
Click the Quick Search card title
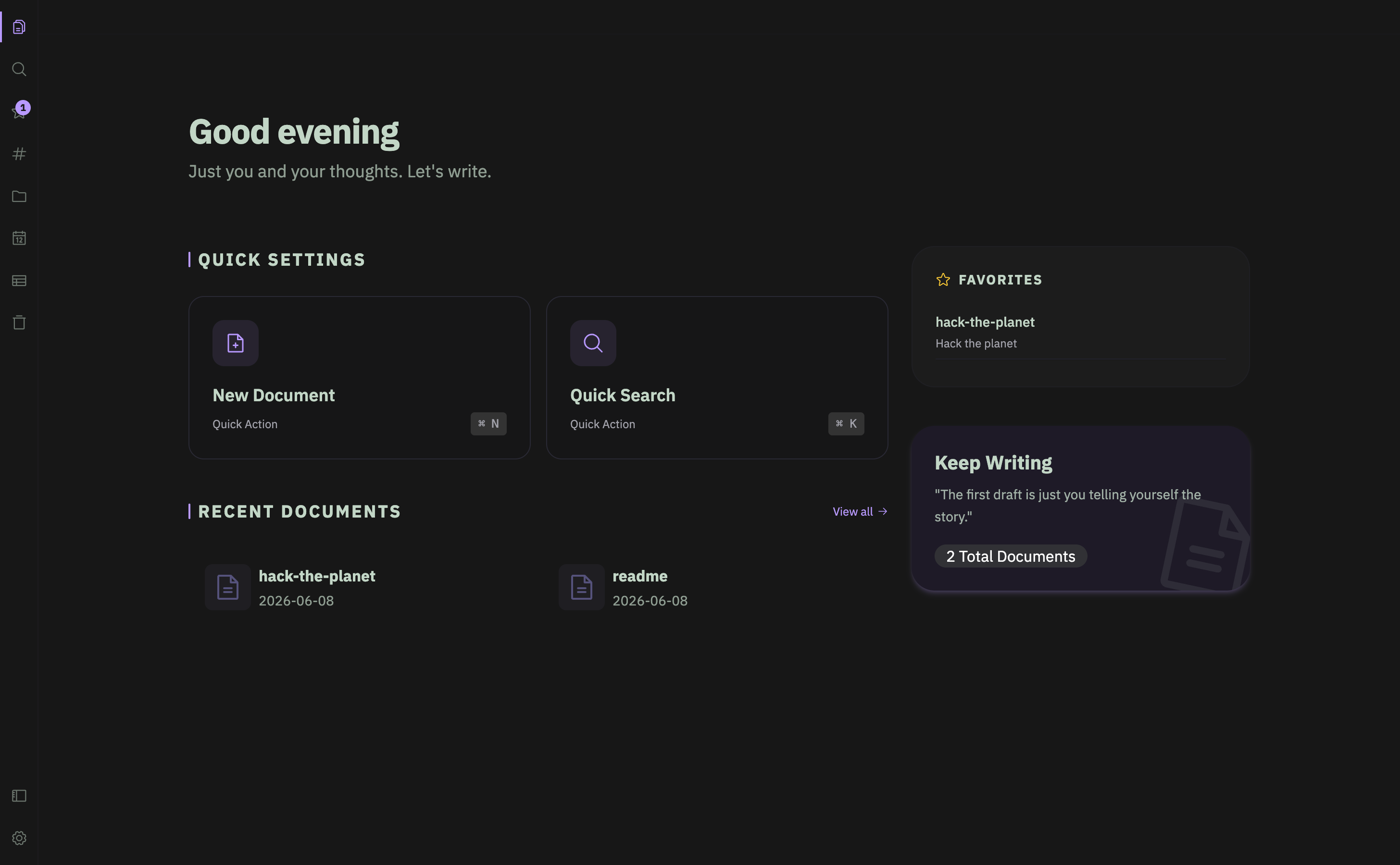coord(623,395)
